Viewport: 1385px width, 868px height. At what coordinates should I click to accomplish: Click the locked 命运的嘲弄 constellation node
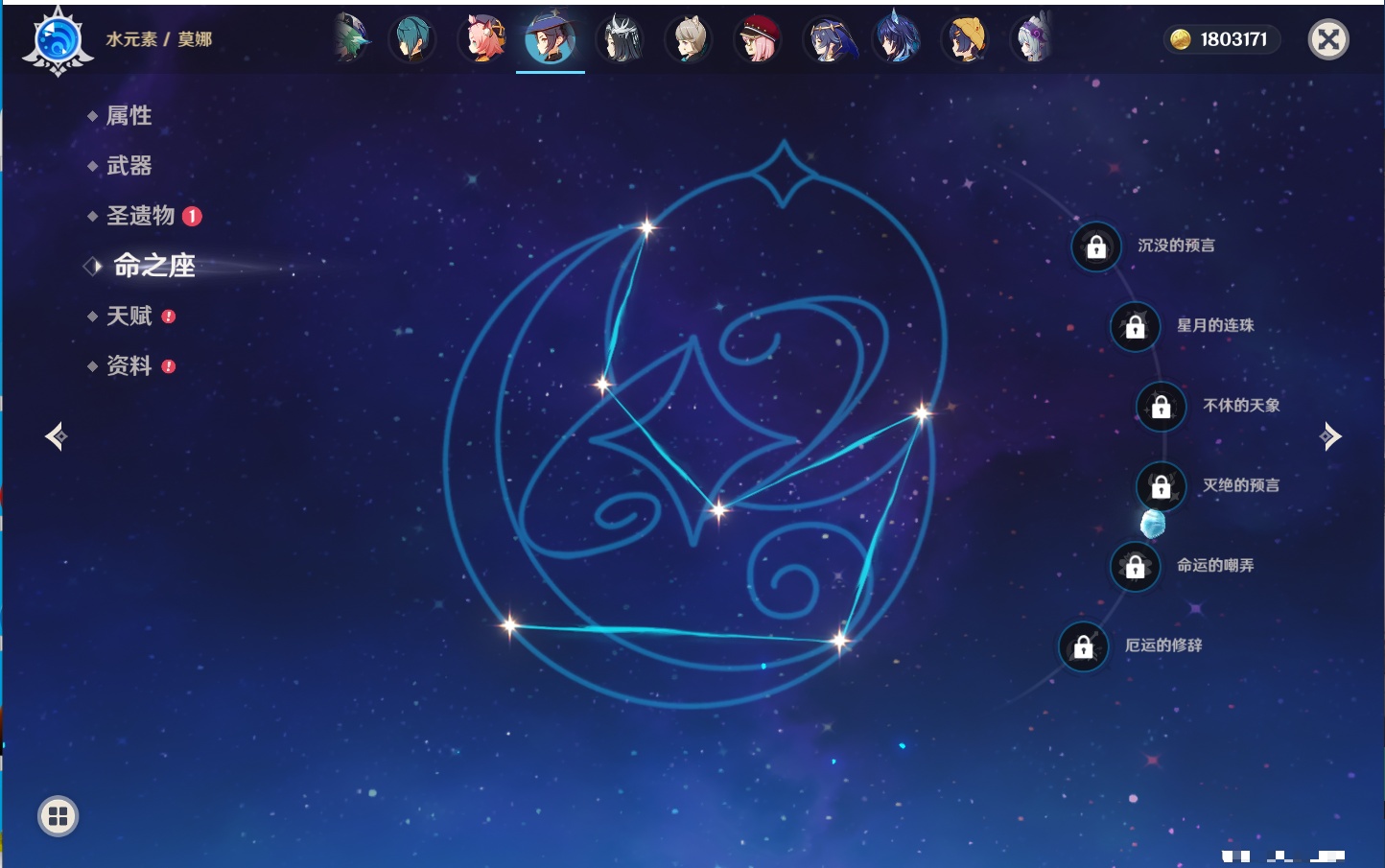[x=1135, y=566]
